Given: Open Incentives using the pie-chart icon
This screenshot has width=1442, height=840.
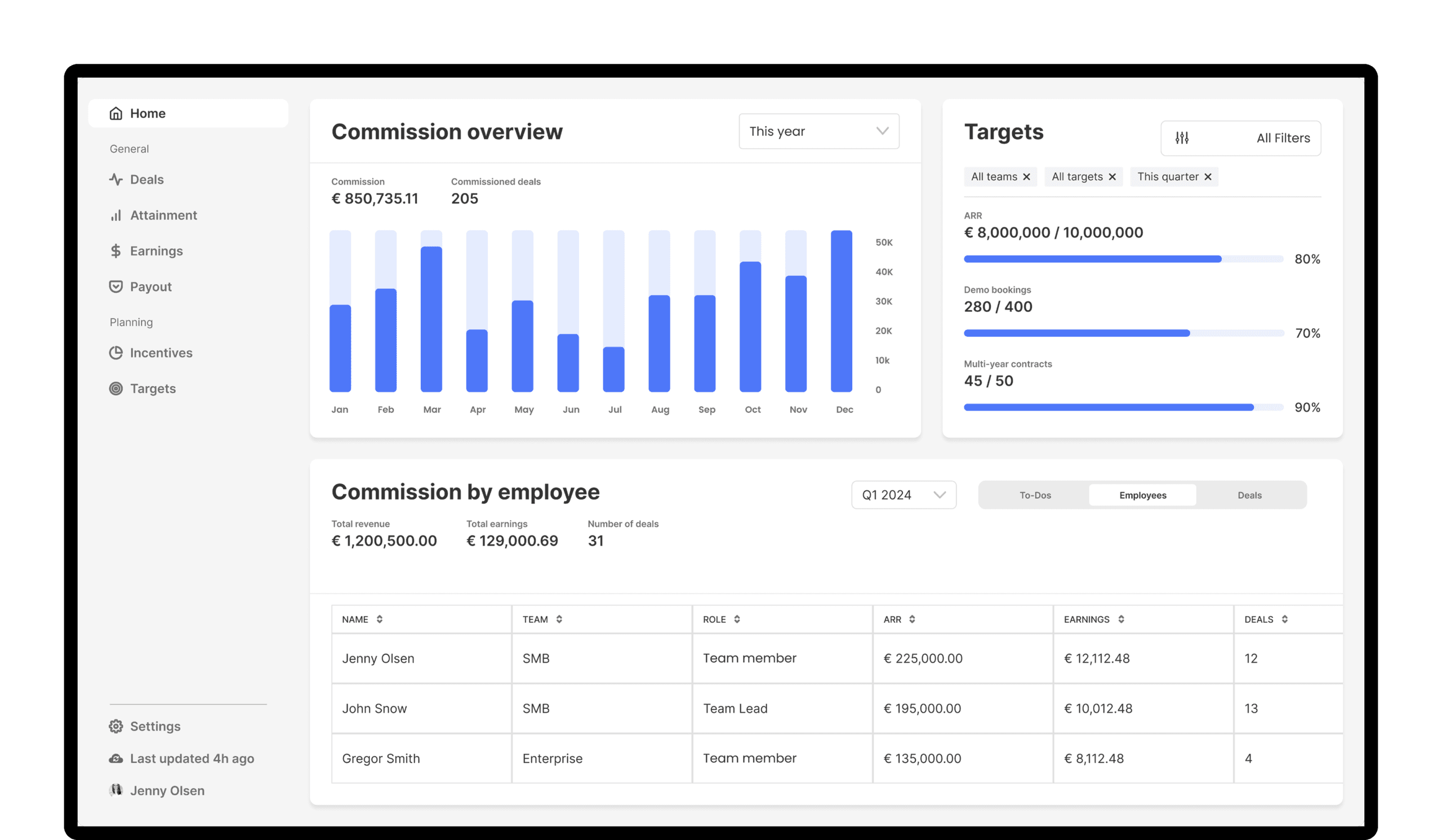Looking at the screenshot, I should pos(116,353).
